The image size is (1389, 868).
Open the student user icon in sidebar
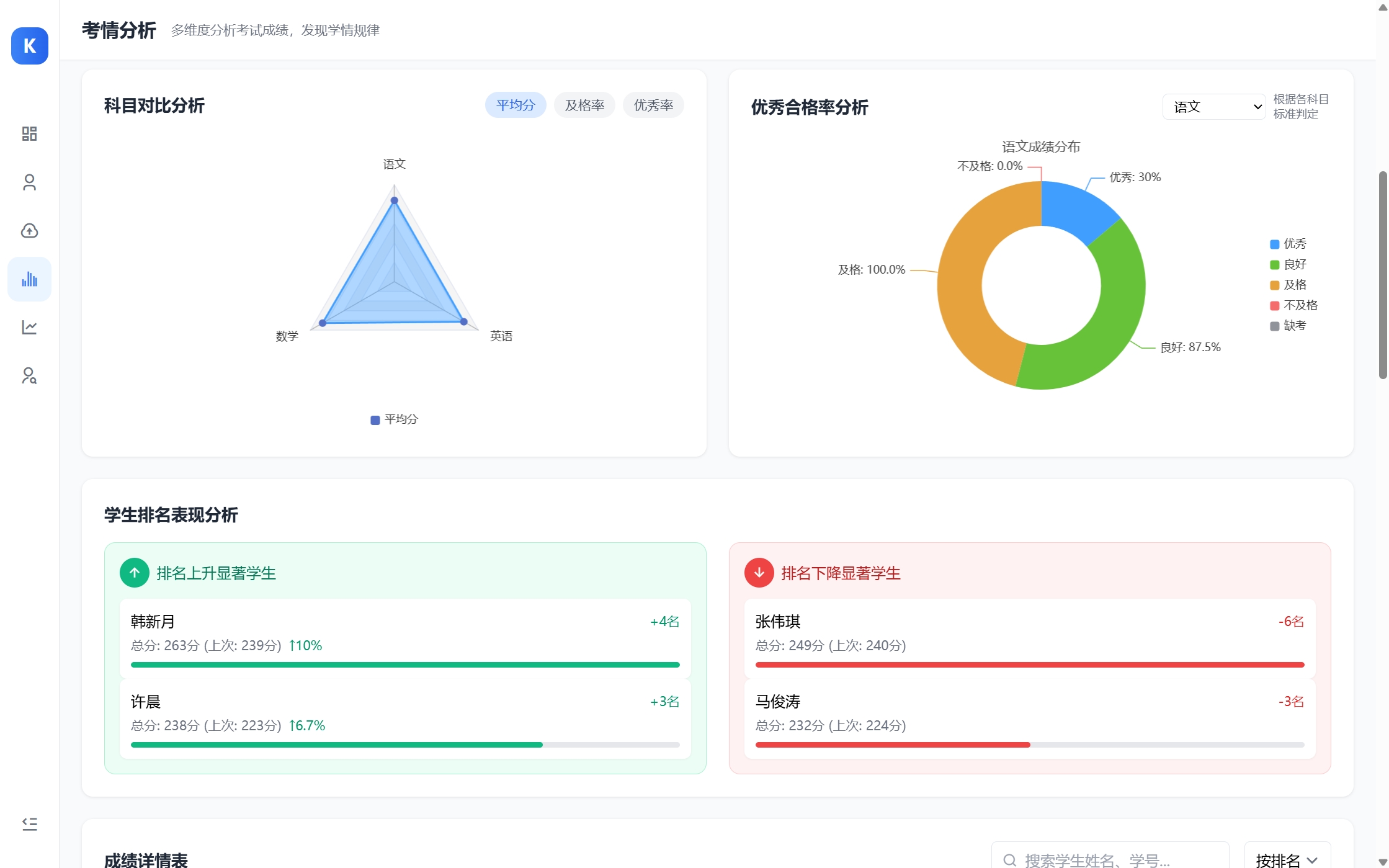pos(29,182)
